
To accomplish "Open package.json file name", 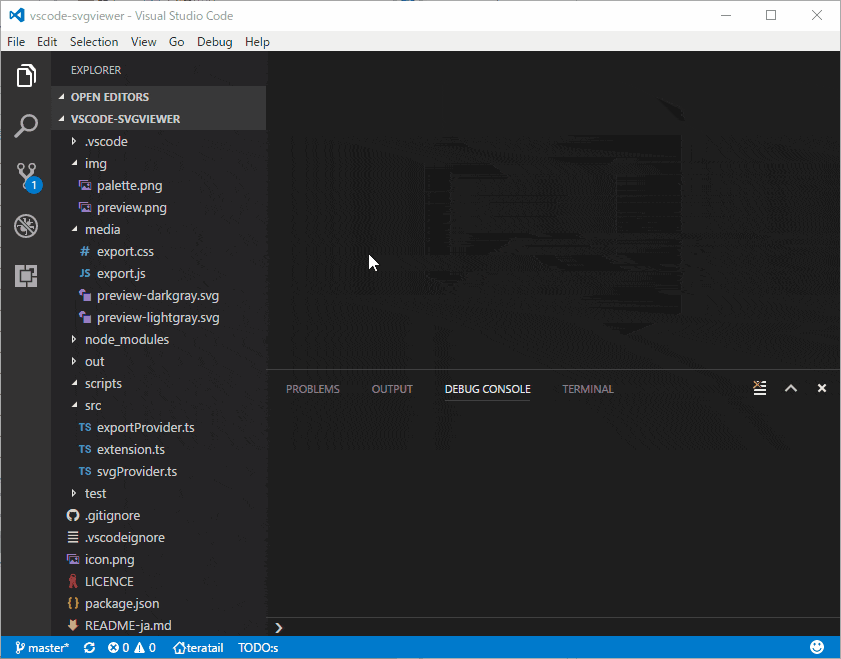I will (x=122, y=603).
